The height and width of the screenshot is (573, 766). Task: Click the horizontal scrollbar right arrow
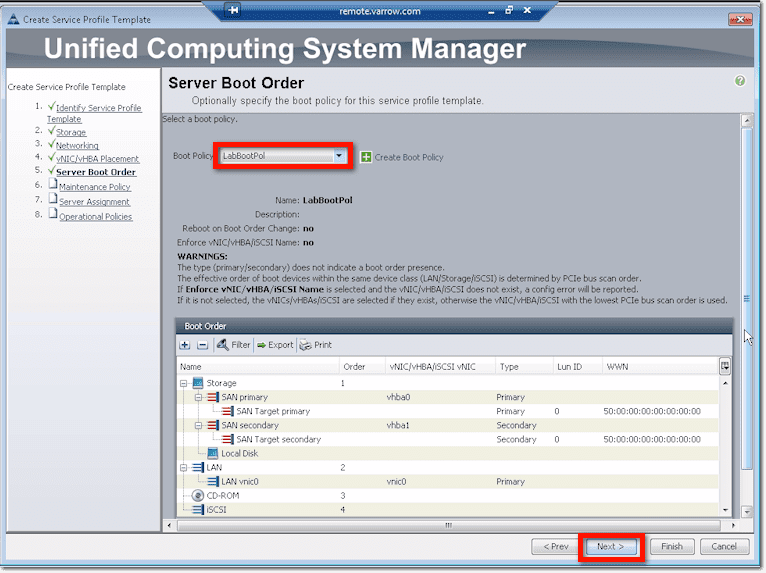733,525
